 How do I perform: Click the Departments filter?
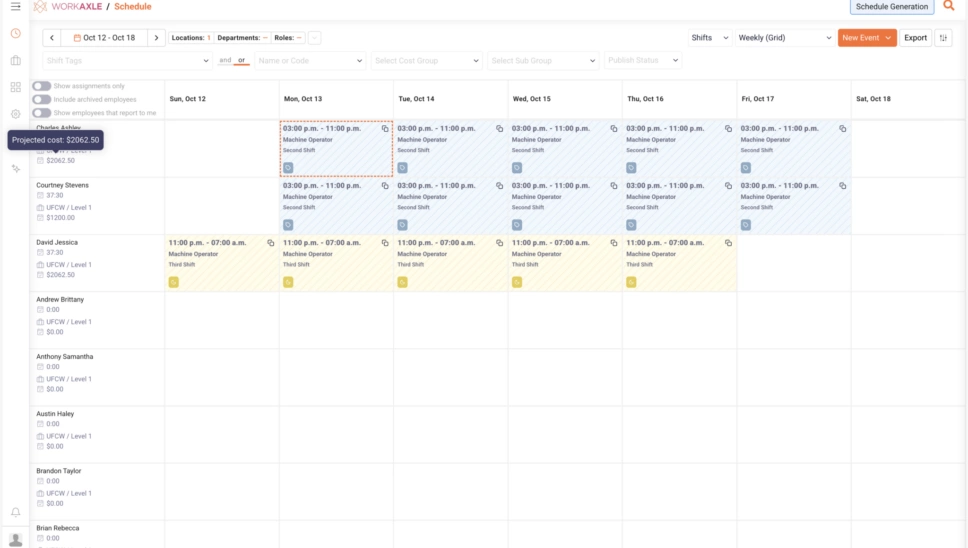pyautogui.click(x=242, y=38)
